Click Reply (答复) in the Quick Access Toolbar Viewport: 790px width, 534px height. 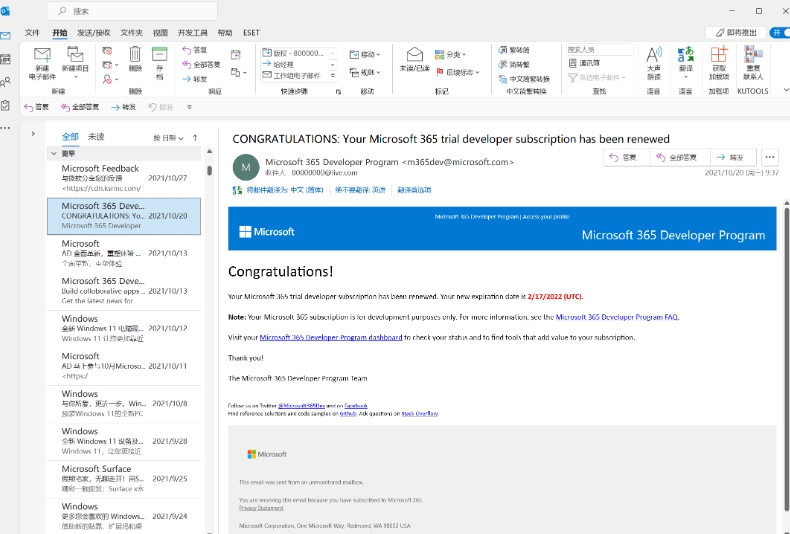[x=36, y=107]
